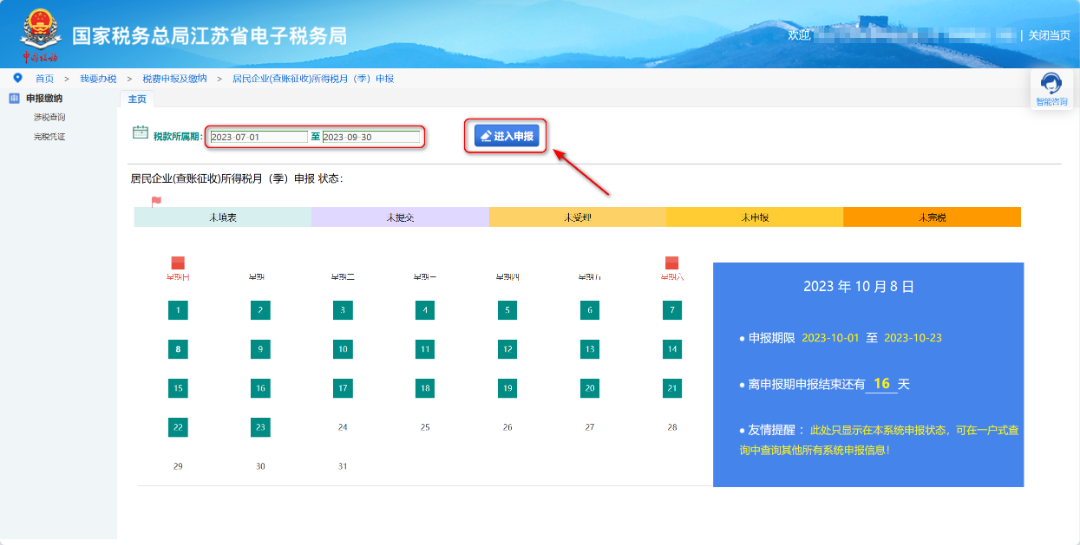Click calendar day 29

[x=178, y=466]
